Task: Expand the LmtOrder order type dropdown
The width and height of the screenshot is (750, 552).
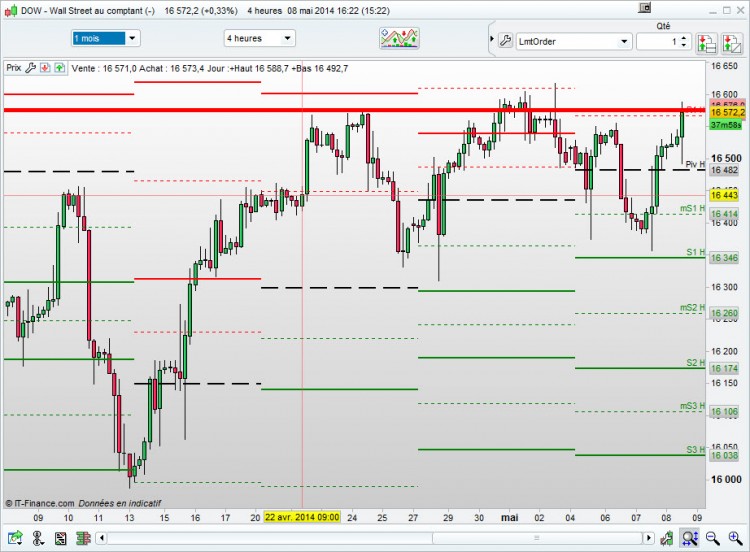Action: pos(574,42)
